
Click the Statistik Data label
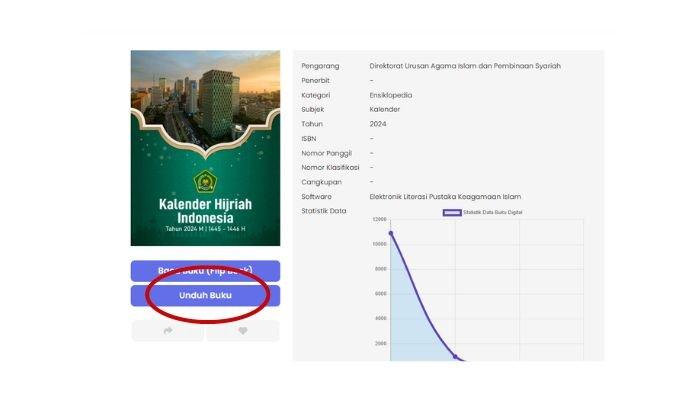324,211
